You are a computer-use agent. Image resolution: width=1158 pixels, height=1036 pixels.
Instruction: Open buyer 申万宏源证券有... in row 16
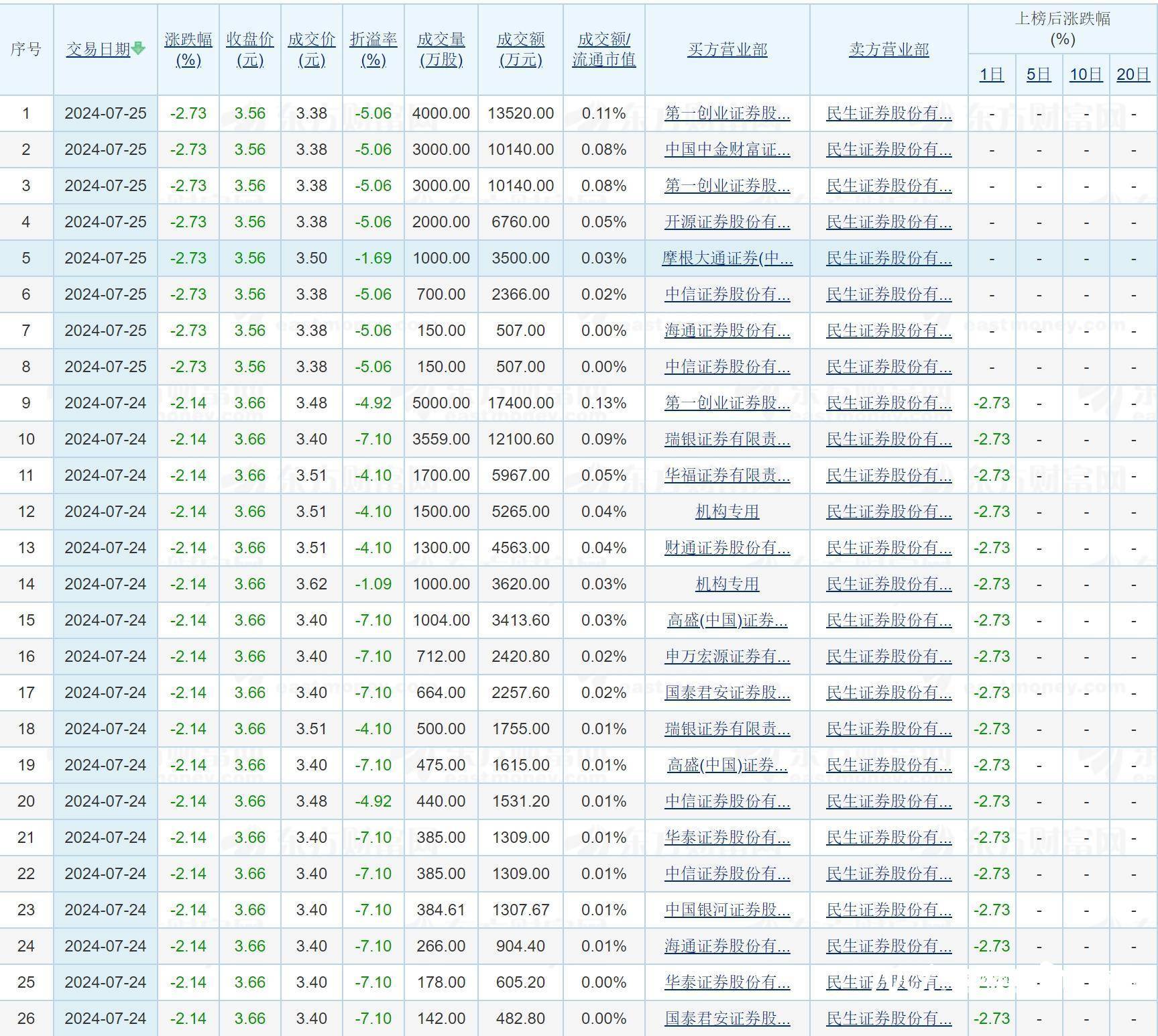pyautogui.click(x=728, y=656)
